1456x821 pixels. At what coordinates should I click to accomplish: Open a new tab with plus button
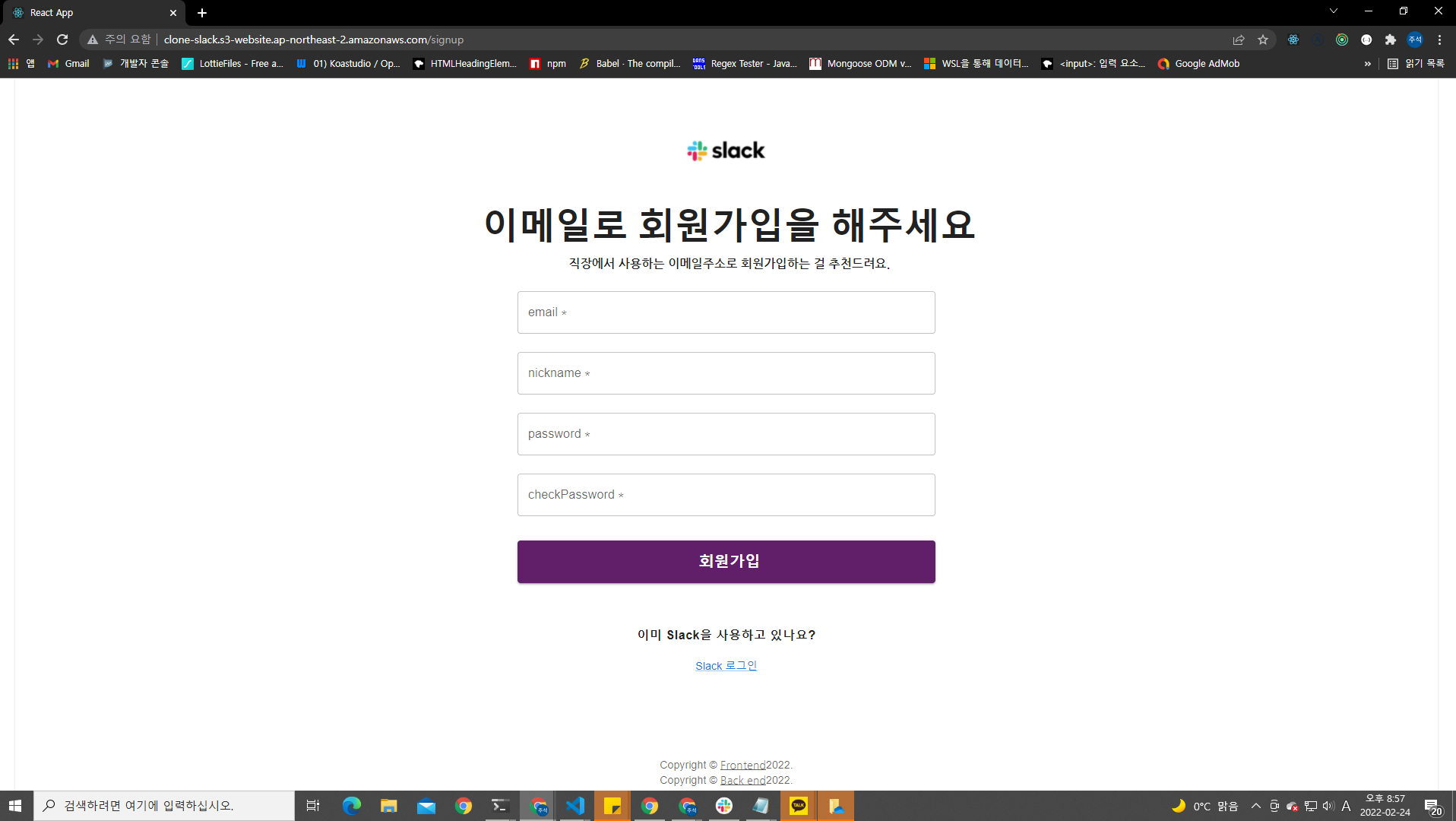(202, 13)
